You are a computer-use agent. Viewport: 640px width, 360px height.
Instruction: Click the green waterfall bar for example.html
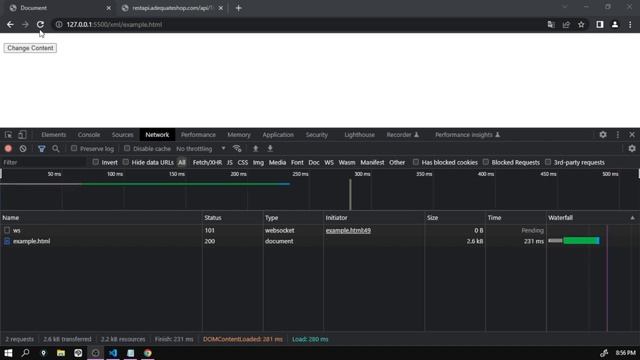pos(581,241)
